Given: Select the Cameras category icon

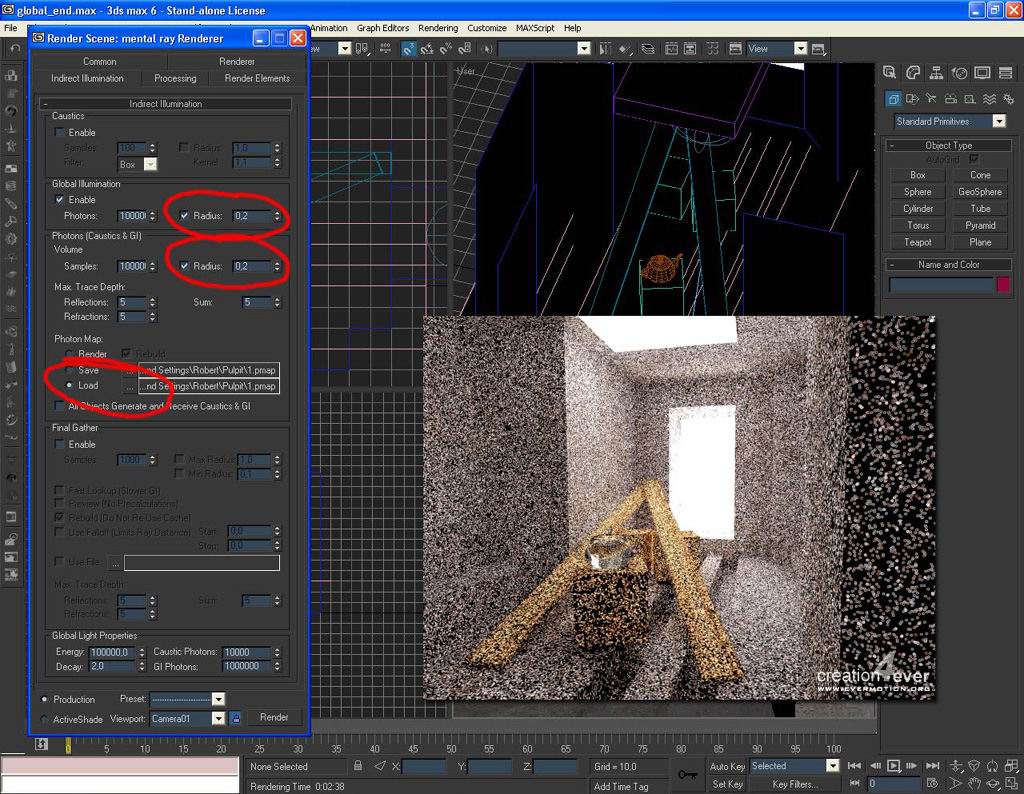Looking at the screenshot, I should tap(951, 99).
